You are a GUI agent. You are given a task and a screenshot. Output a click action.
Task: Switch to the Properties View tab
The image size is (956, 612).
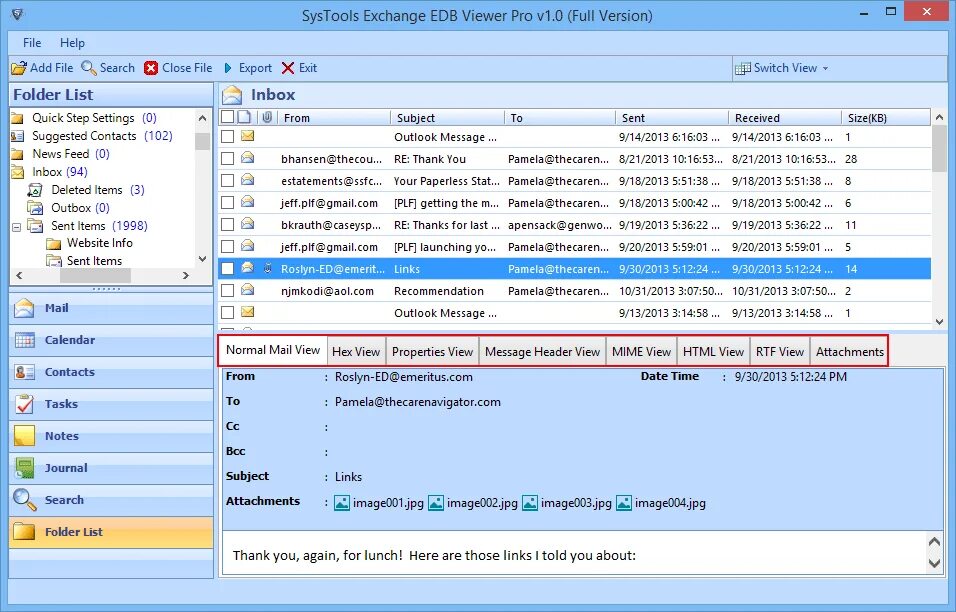pyautogui.click(x=432, y=352)
